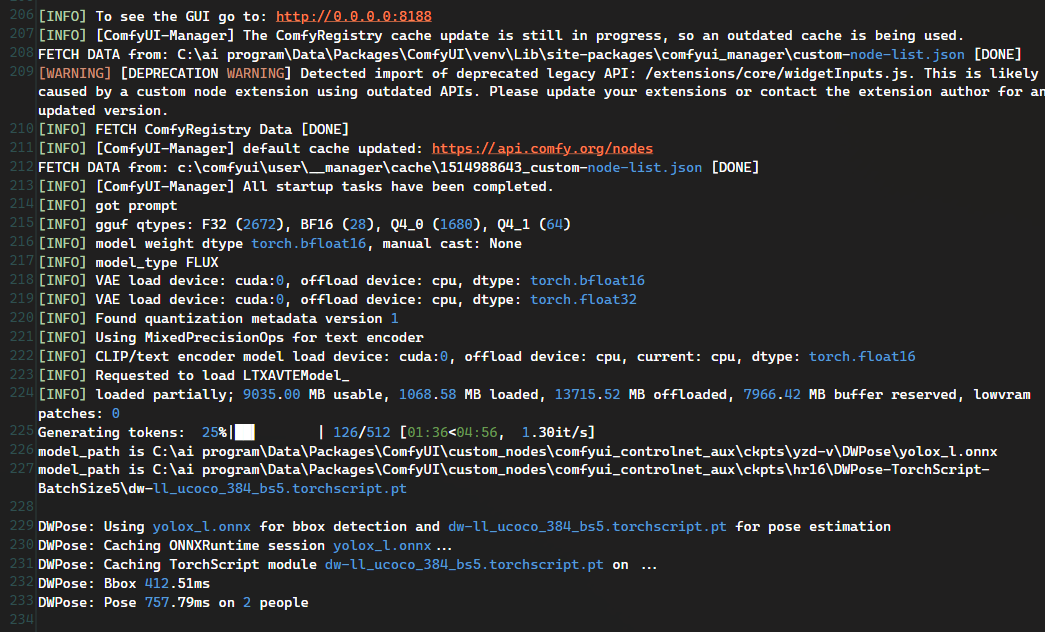This screenshot has width=1045, height=632.
Task: Click 'lowvram patches: 0' text
Action: point(534,404)
